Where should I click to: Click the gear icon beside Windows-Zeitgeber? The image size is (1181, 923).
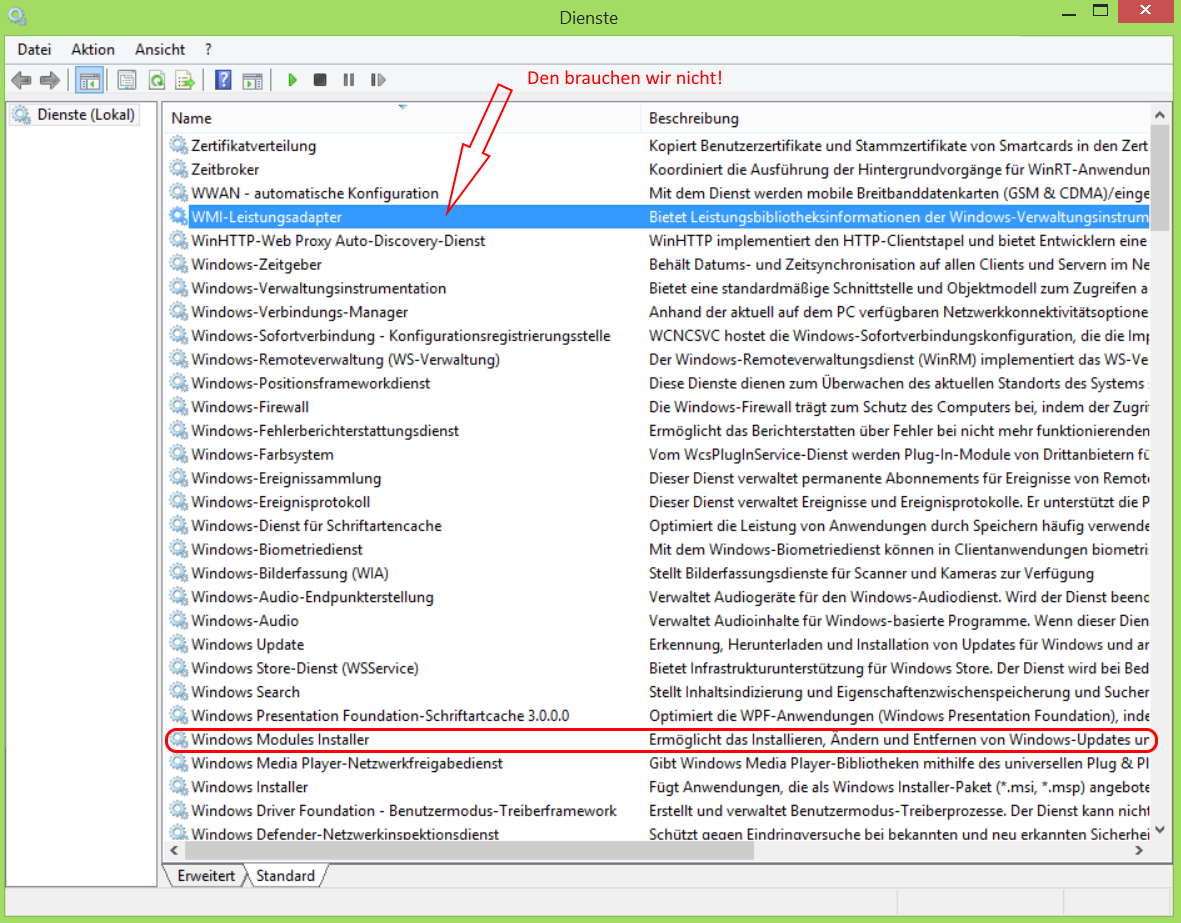click(178, 264)
